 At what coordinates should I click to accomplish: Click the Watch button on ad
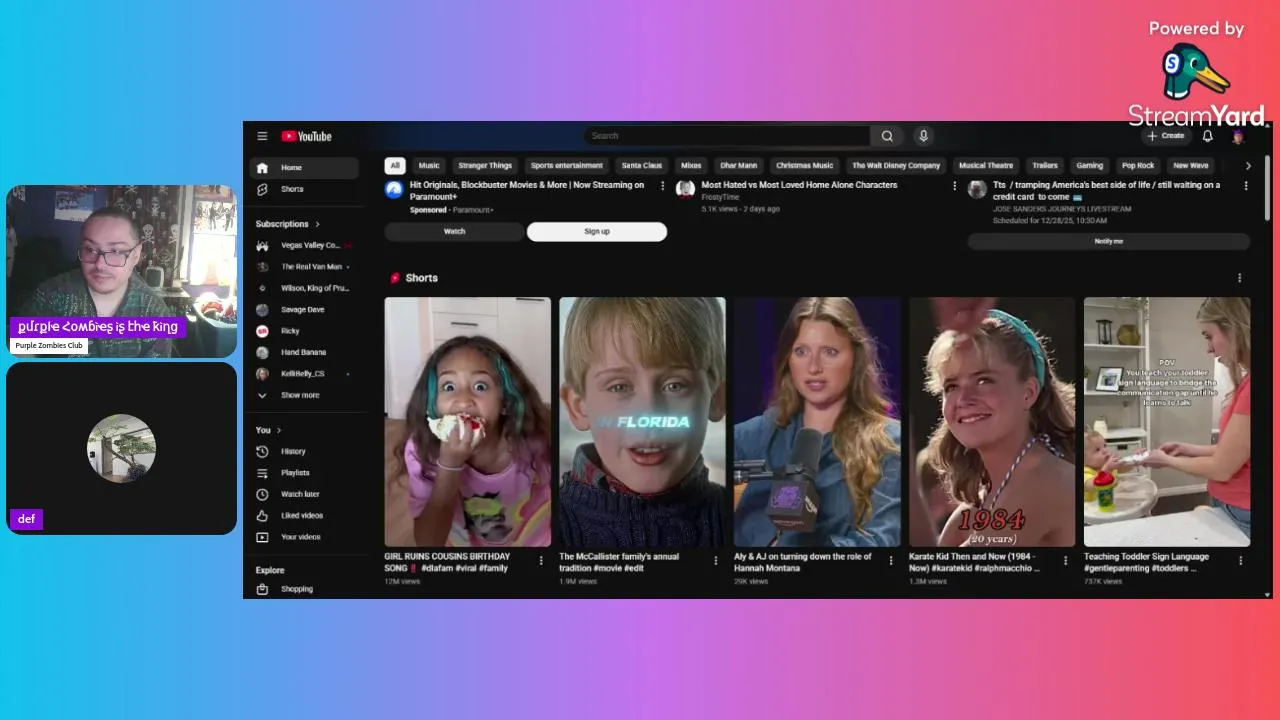(454, 231)
